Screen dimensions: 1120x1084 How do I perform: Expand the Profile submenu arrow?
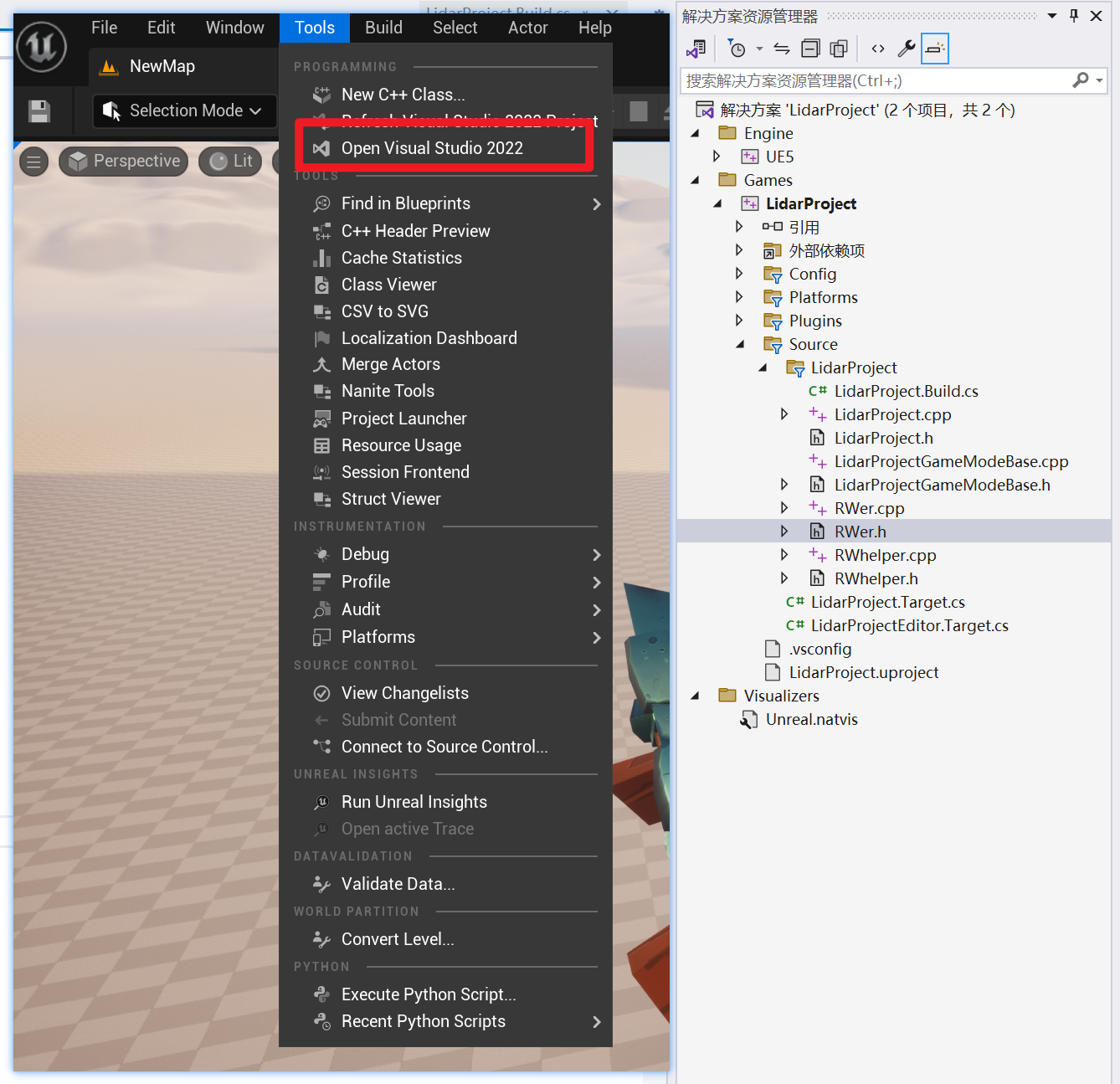(597, 583)
